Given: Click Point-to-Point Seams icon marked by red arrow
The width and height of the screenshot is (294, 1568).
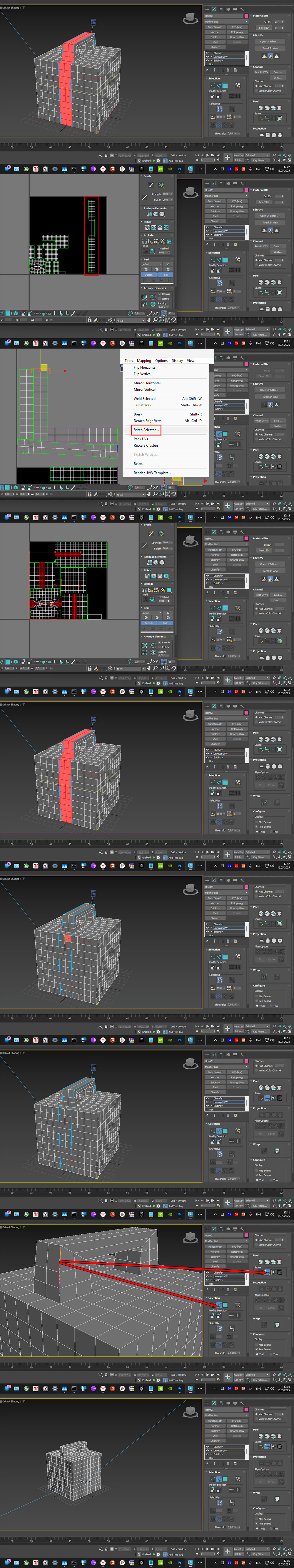Looking at the screenshot, I should click(267, 1271).
